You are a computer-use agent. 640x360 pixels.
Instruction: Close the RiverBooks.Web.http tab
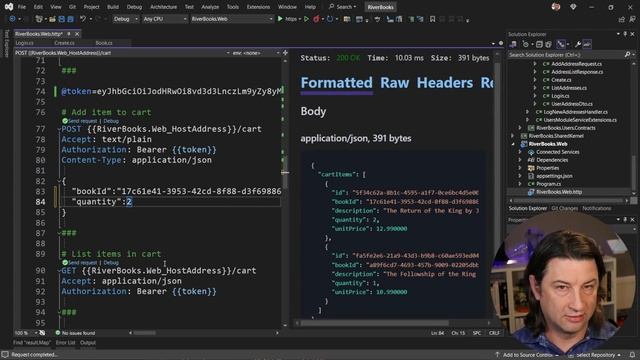coord(77,34)
